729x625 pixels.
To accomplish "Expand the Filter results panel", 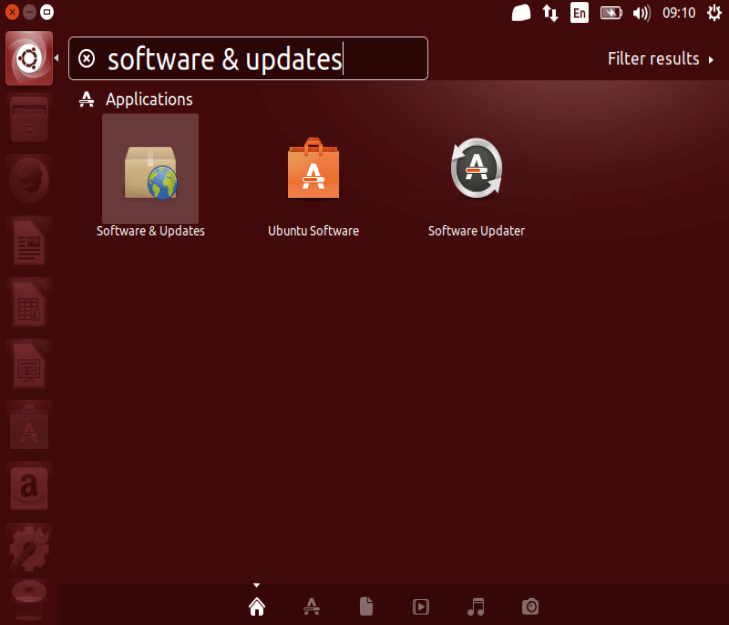I will [x=660, y=59].
